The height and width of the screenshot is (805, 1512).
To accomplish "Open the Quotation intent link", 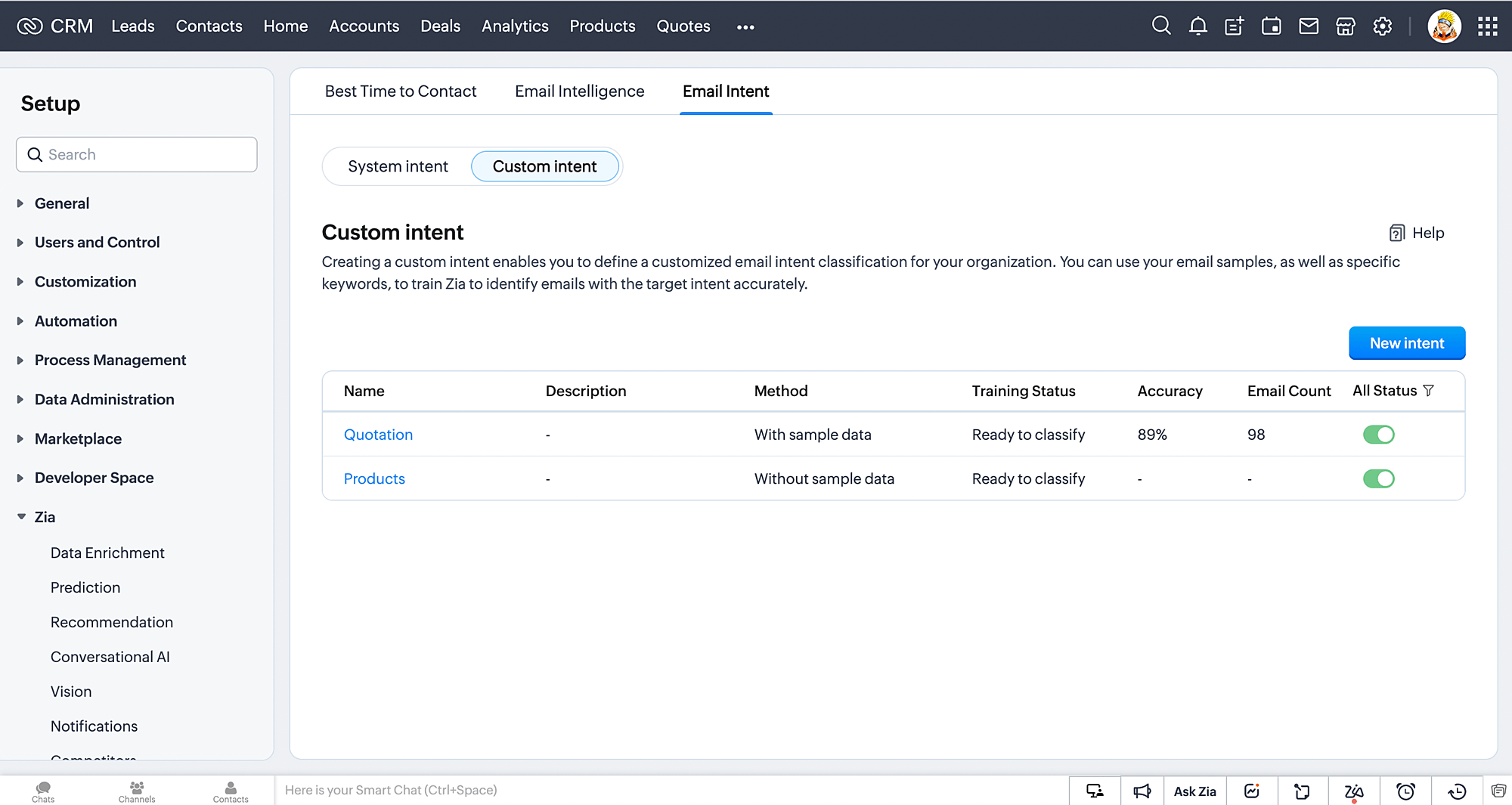I will point(378,435).
